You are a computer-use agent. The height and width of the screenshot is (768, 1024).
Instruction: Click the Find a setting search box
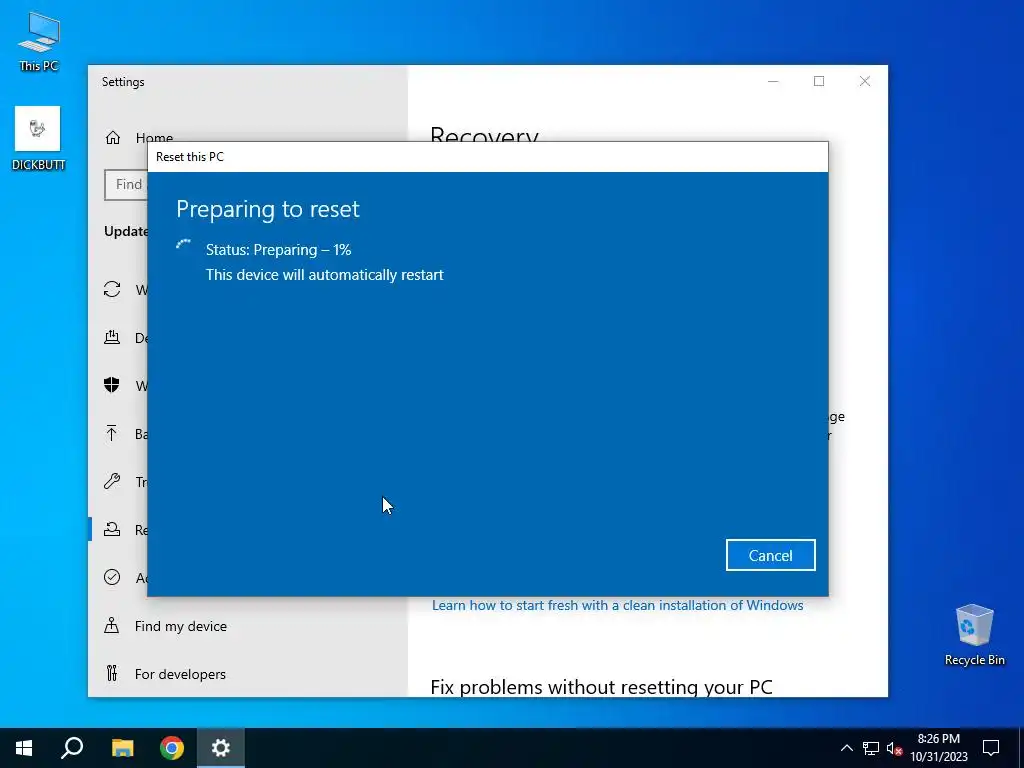tap(127, 185)
